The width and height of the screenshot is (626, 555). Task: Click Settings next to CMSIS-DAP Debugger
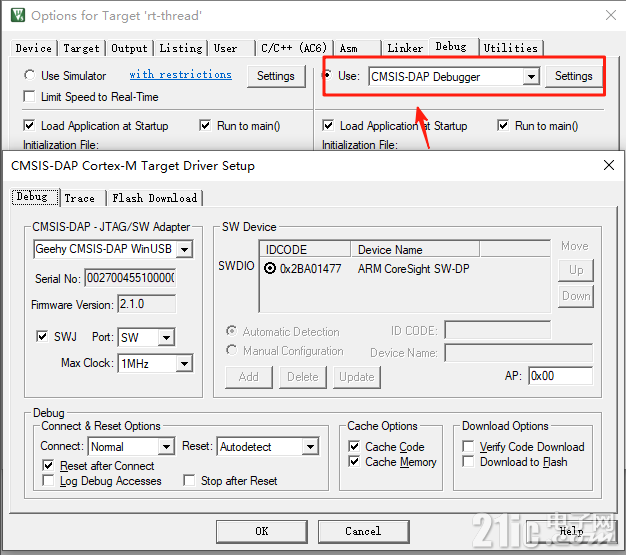pyautogui.click(x=573, y=76)
